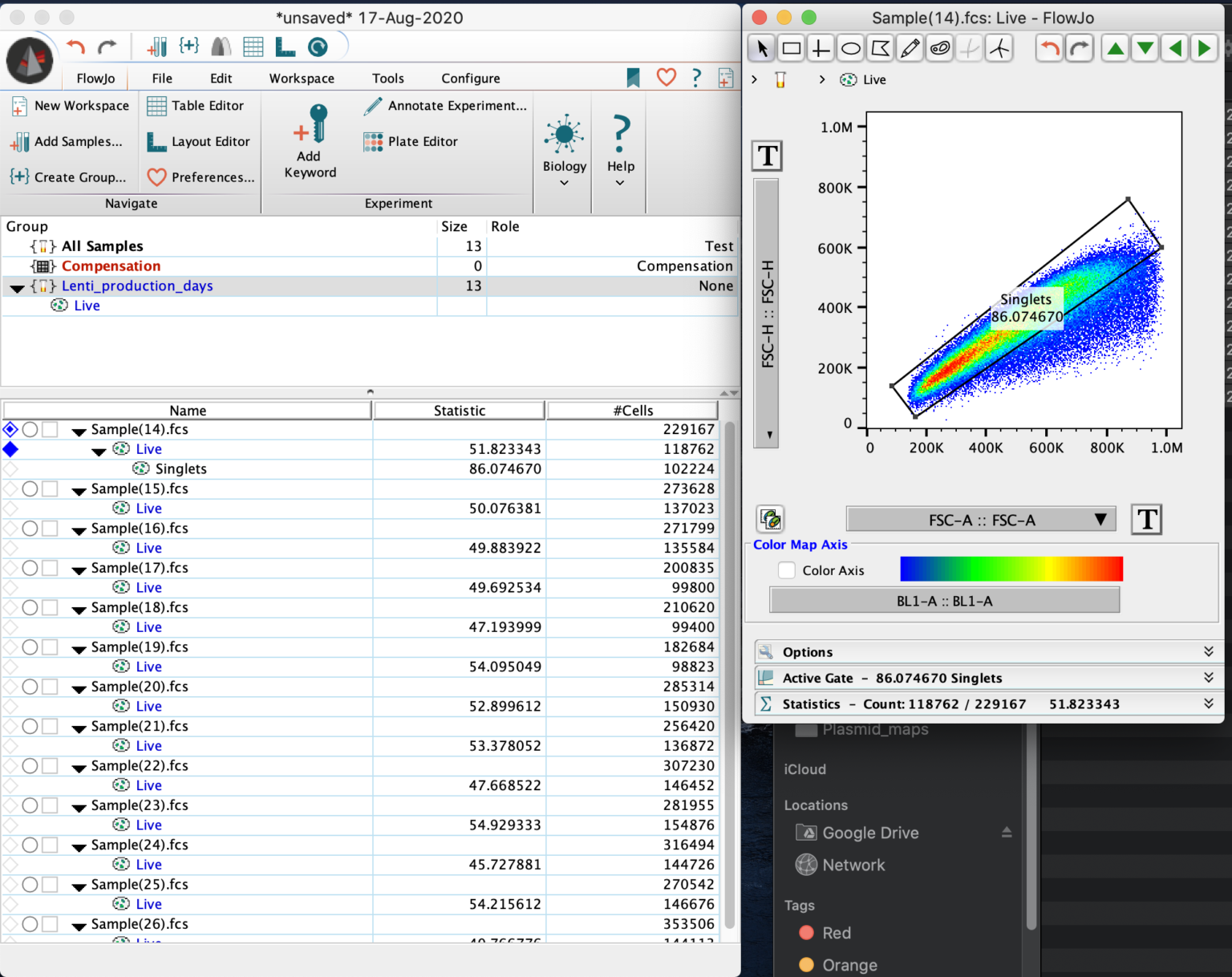Go to next population with green right arrow
1232x977 pixels.
(1204, 49)
